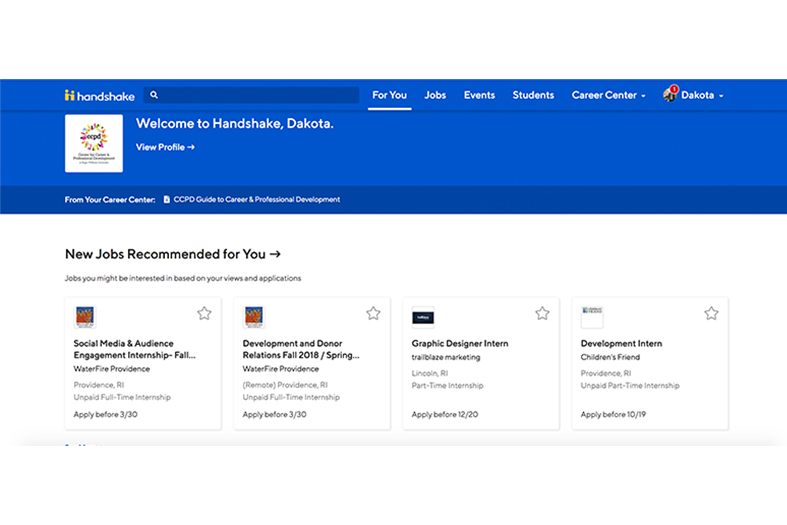Click the document icon beside CCPD Guide
This screenshot has width=787, height=525.
167,199
